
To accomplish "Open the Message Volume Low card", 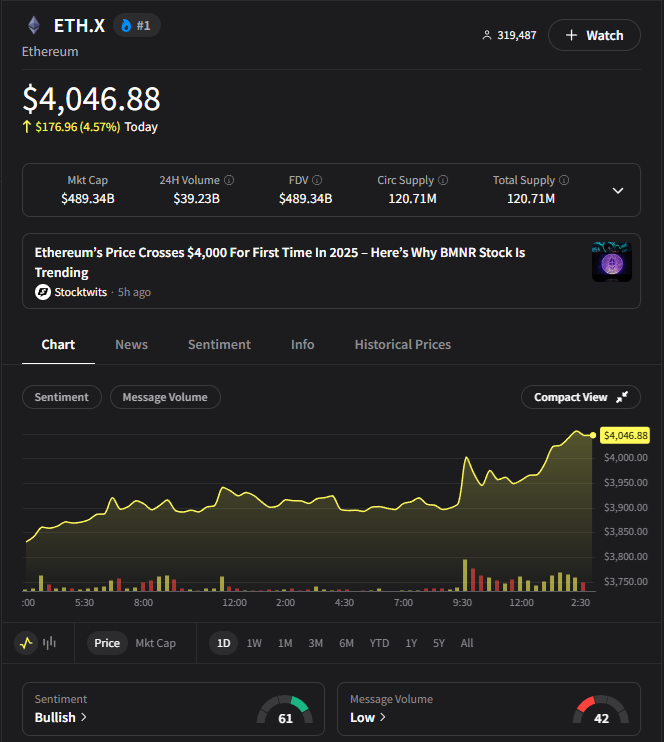I will click(x=489, y=709).
